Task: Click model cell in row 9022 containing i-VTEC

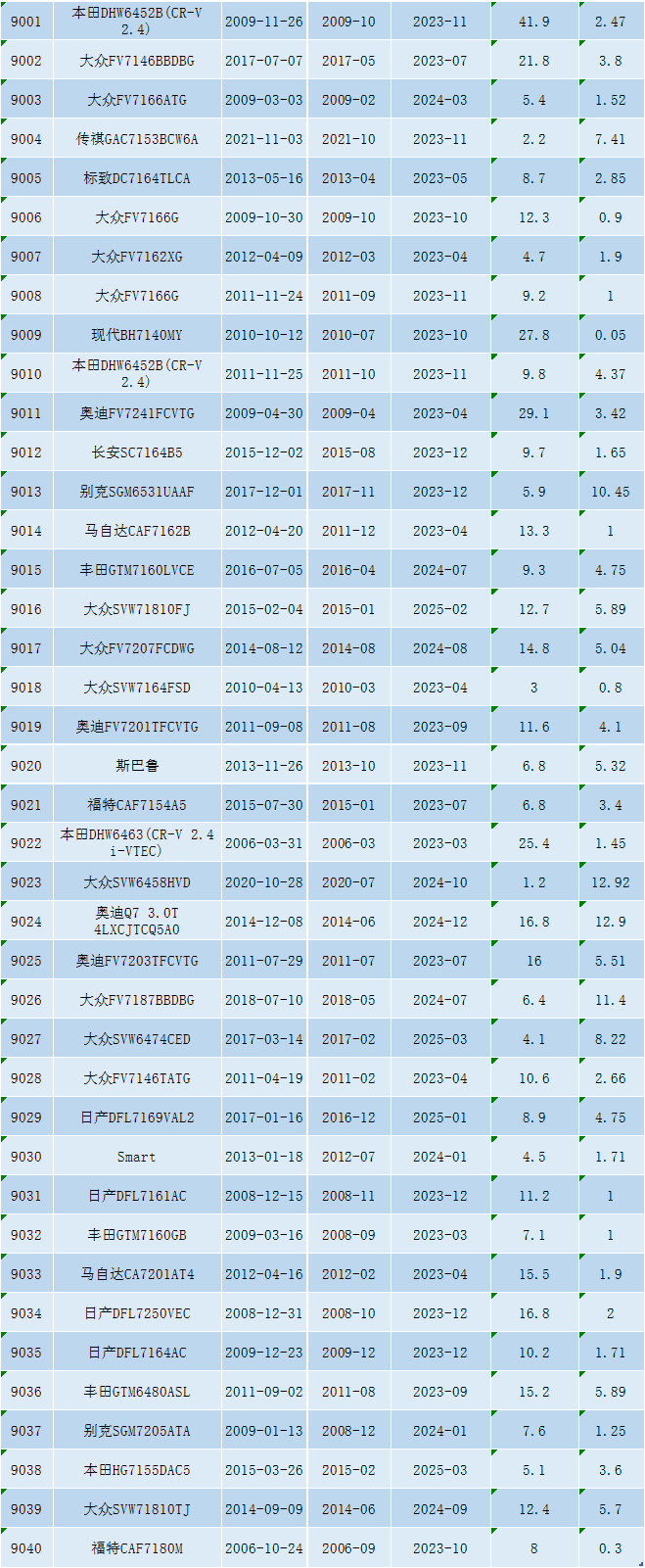Action: click(x=137, y=843)
